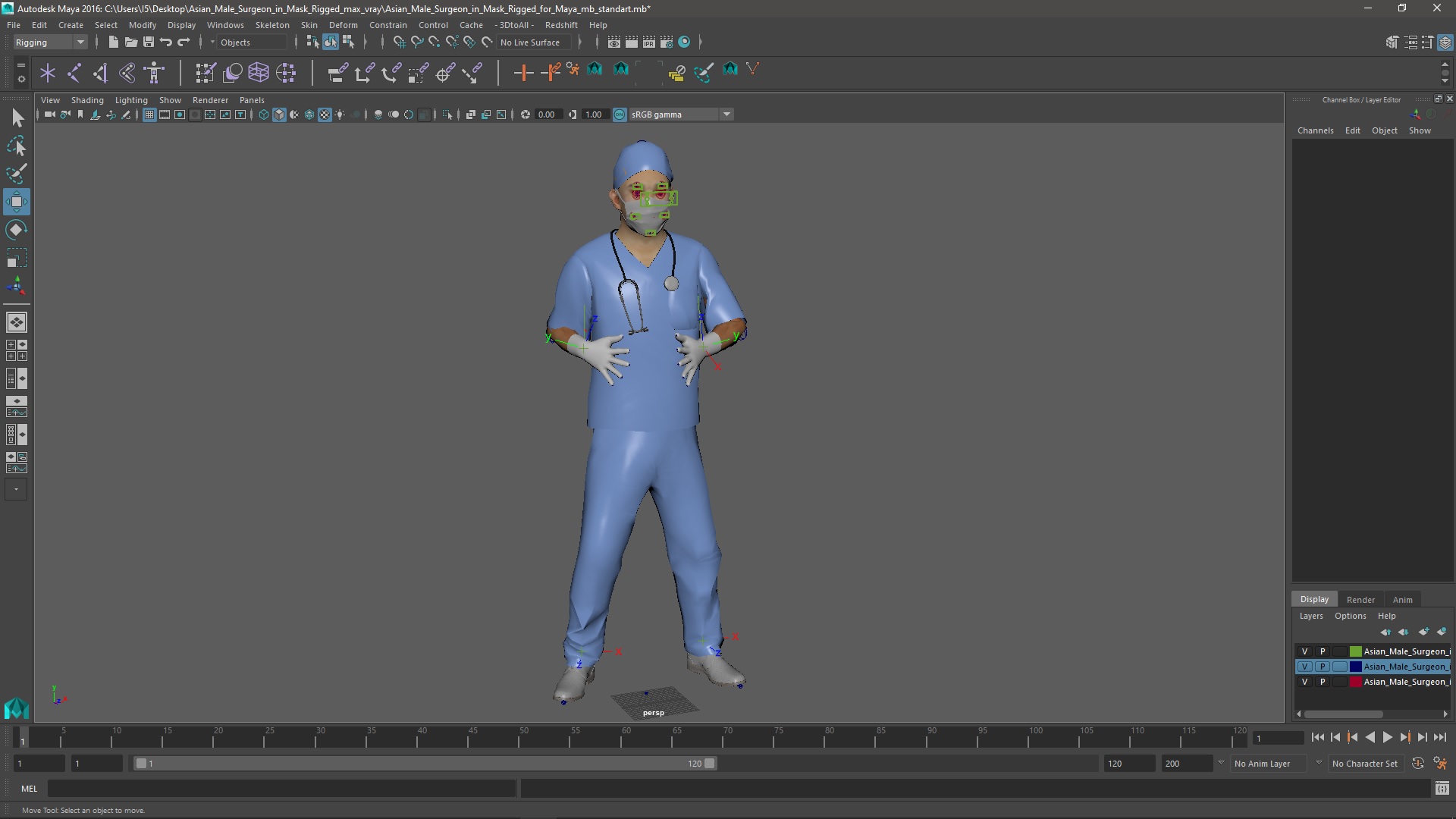
Task: Click the Set Key plus icon
Action: point(523,73)
